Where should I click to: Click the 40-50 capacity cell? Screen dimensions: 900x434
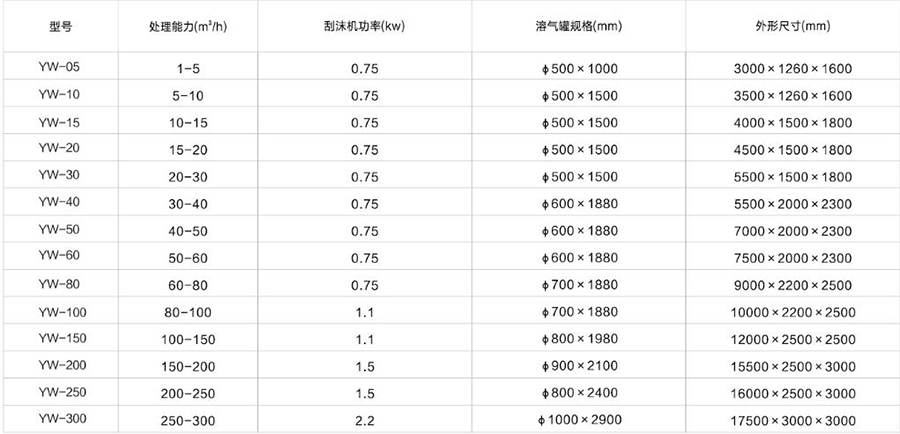[189, 229]
